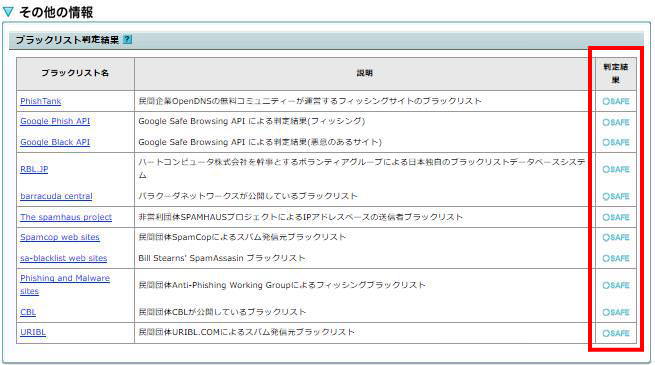Image resolution: width=655 pixels, height=365 pixels.
Task: Collapse the その他の情報 section triangle
Action: [8, 12]
